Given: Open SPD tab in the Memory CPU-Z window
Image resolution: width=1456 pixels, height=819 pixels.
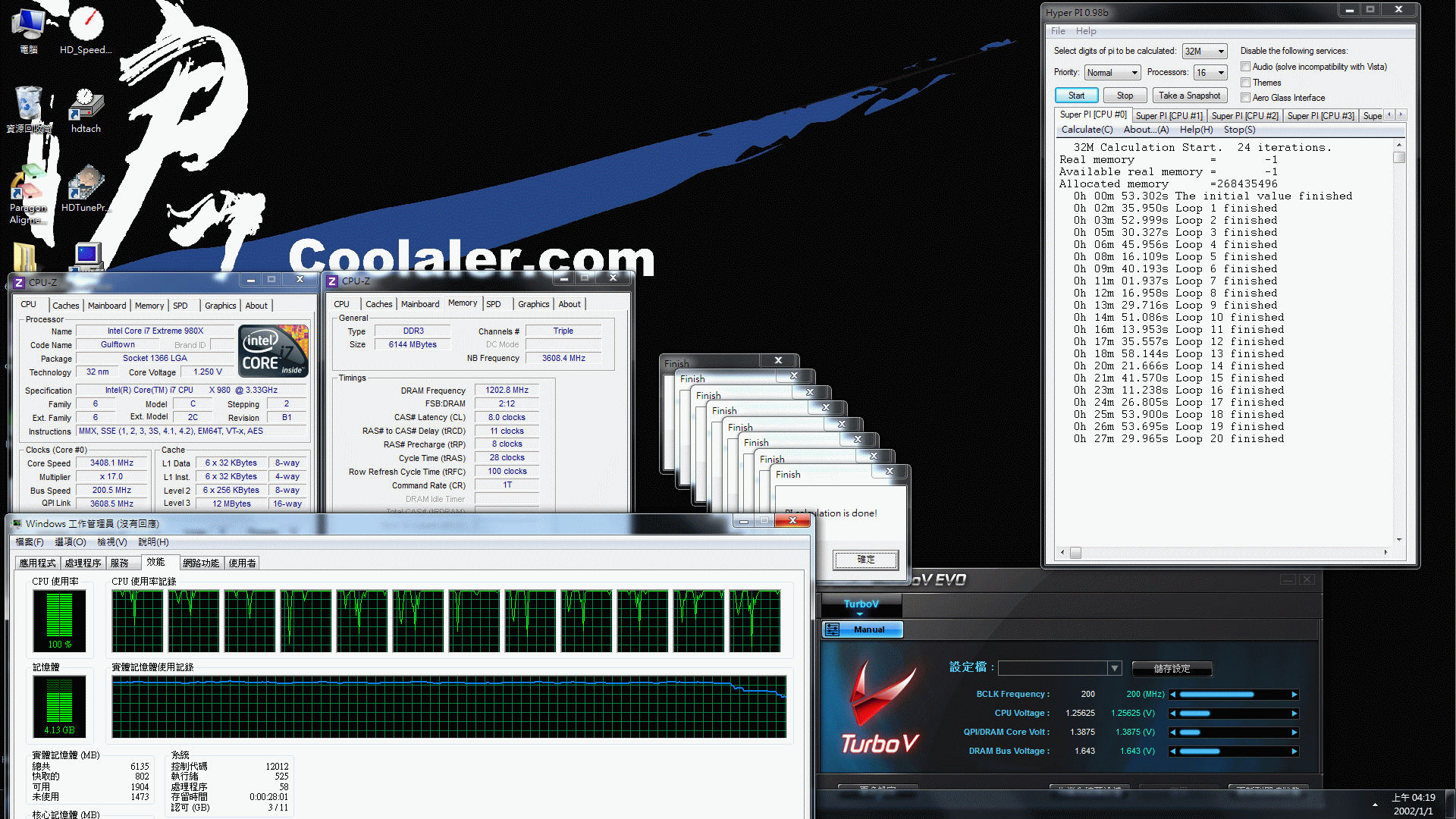Looking at the screenshot, I should coord(494,304).
